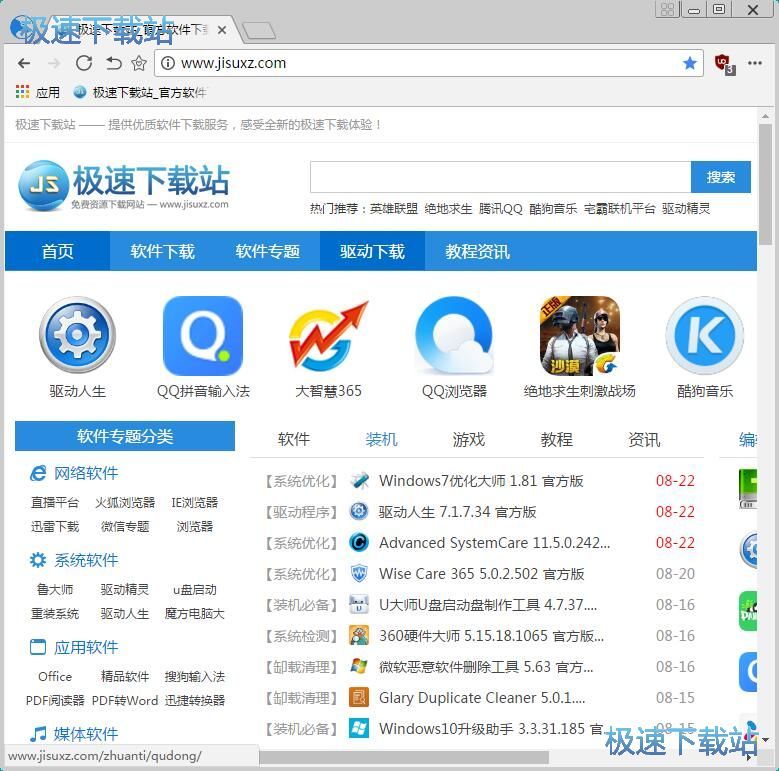Click the U大师U盘启动盘 list icon
Viewport: 779px width, 771px height.
359,605
